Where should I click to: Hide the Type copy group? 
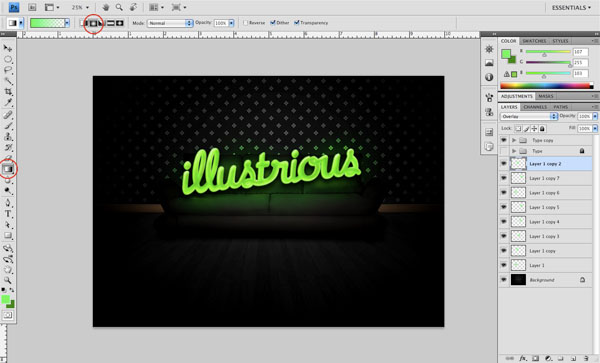504,140
